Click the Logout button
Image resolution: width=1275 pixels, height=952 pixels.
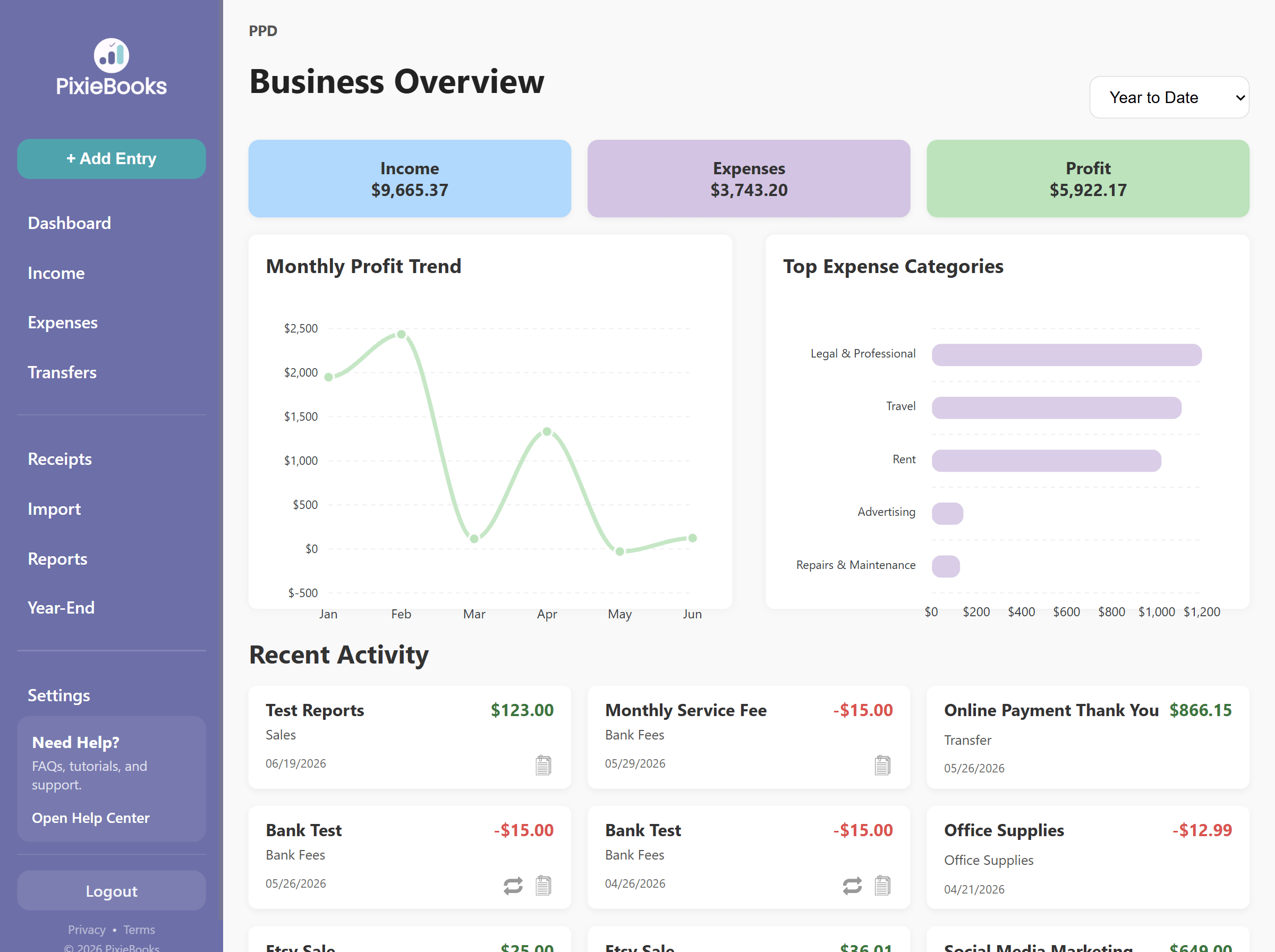(x=111, y=891)
